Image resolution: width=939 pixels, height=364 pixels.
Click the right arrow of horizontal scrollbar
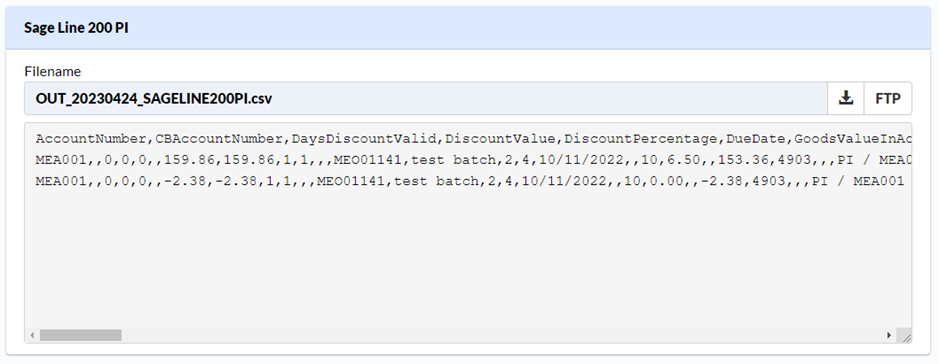pyautogui.click(x=889, y=335)
